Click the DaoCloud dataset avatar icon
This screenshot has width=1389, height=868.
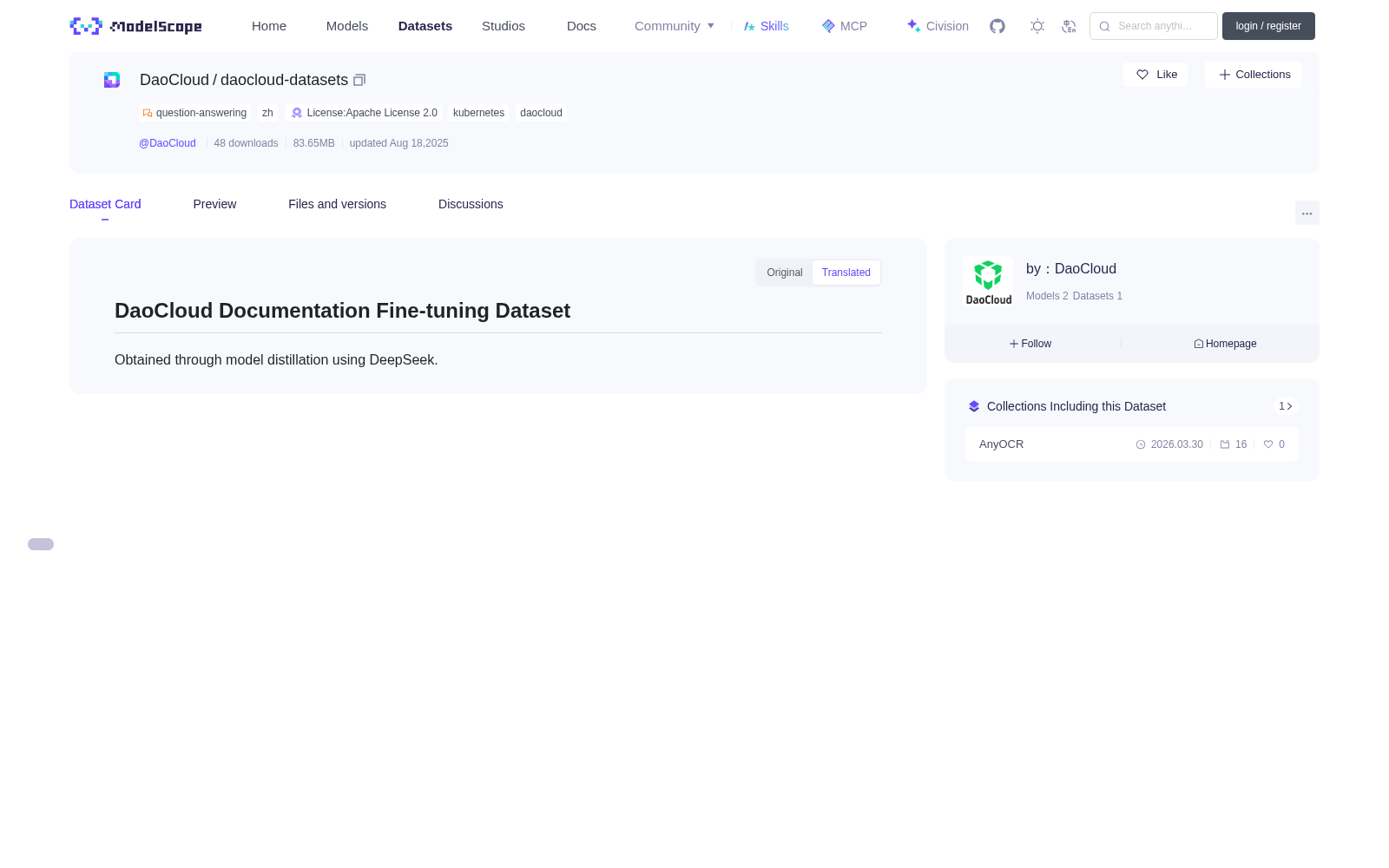pyautogui.click(x=112, y=80)
